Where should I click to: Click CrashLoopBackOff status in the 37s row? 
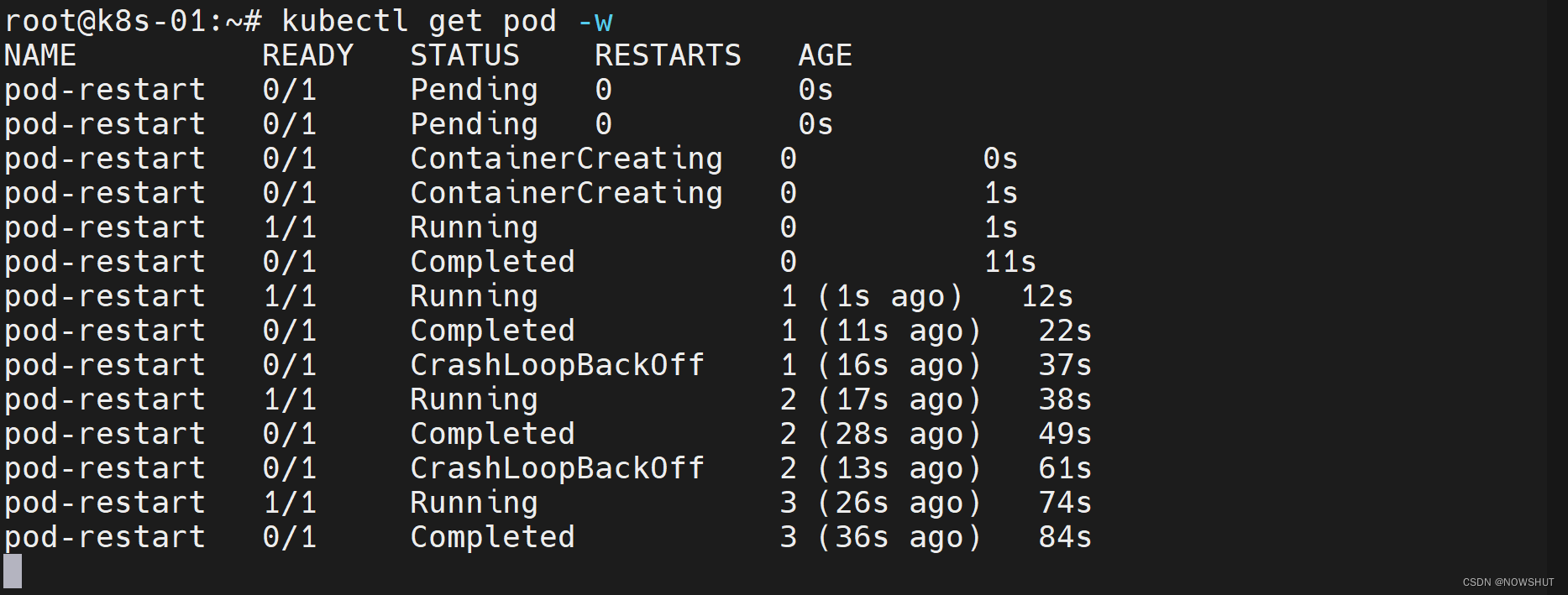pos(557,365)
